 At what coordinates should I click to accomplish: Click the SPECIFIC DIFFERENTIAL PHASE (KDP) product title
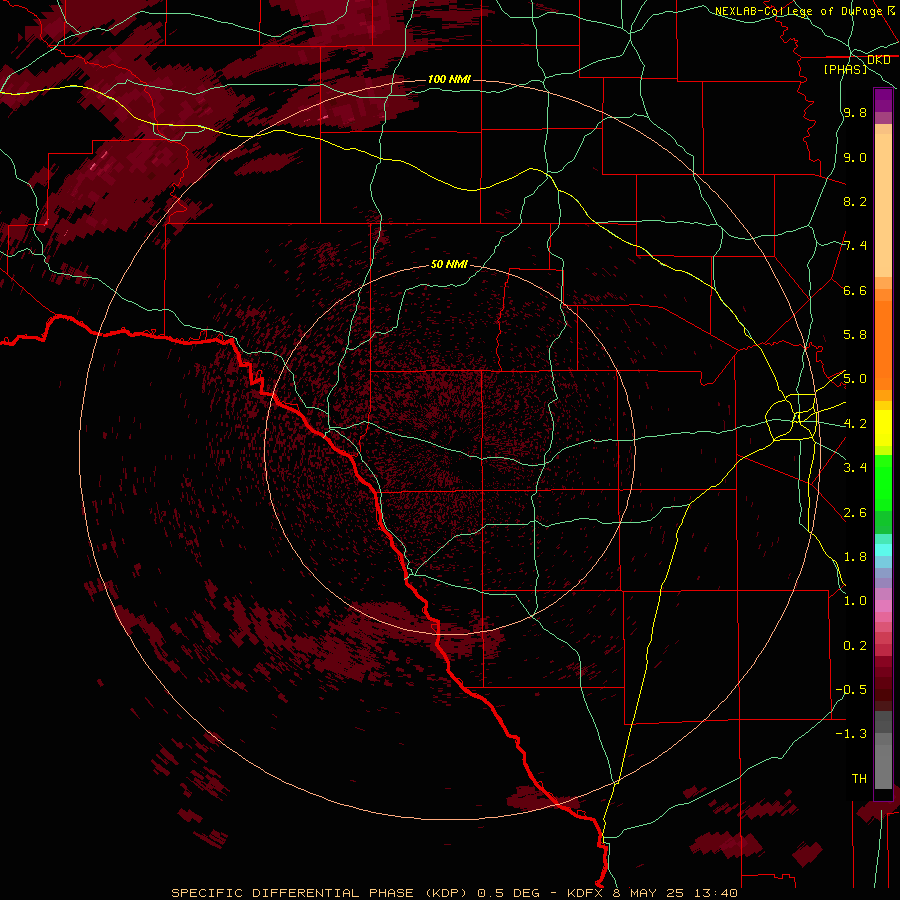coord(319,893)
